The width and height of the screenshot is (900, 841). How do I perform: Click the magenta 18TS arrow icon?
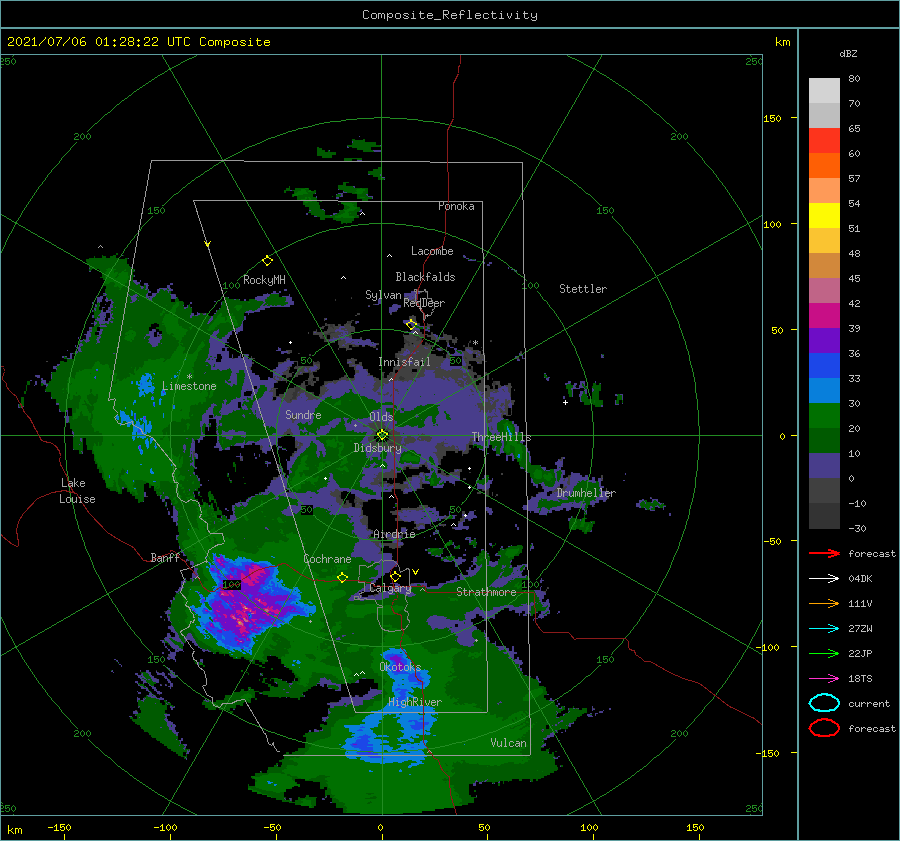tap(824, 679)
